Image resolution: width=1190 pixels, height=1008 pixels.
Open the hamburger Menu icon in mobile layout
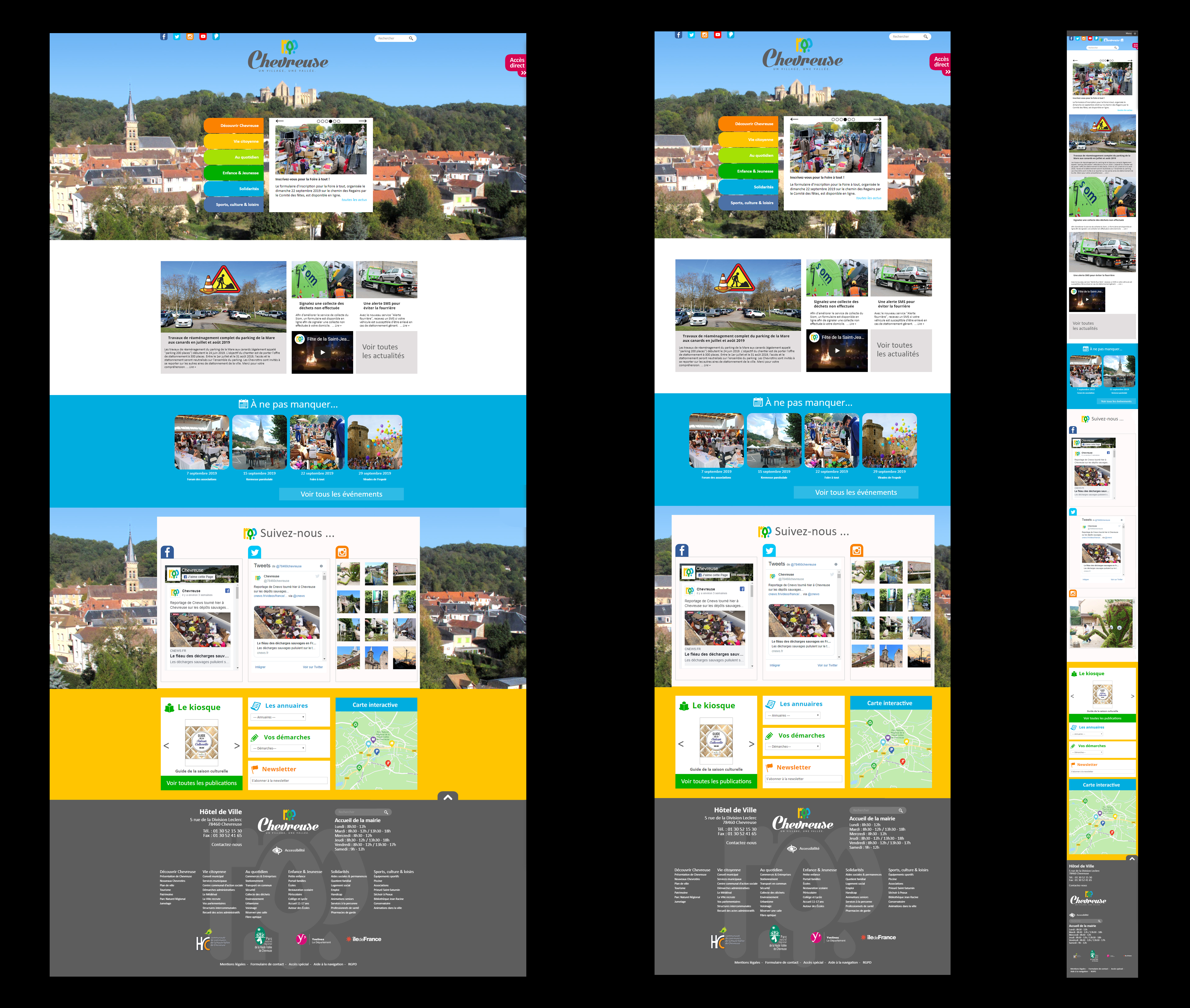pyautogui.click(x=1135, y=34)
